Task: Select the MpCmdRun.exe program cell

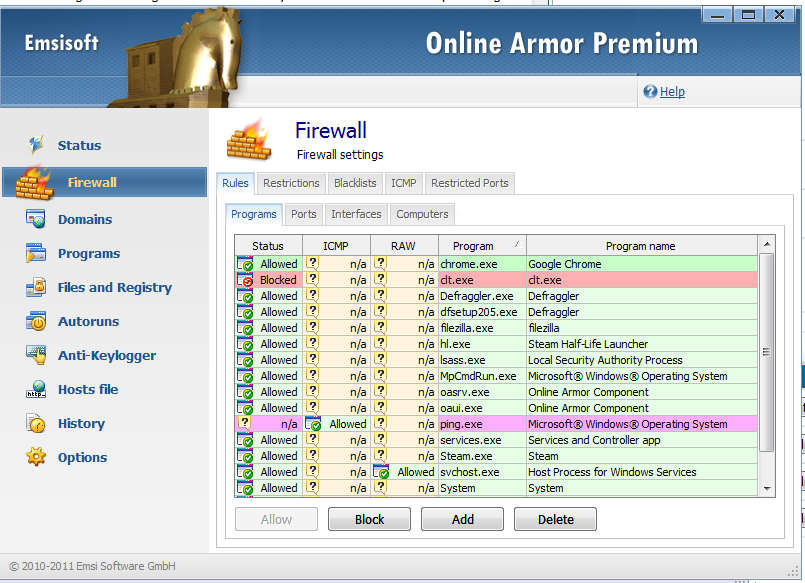Action: pyautogui.click(x=482, y=376)
